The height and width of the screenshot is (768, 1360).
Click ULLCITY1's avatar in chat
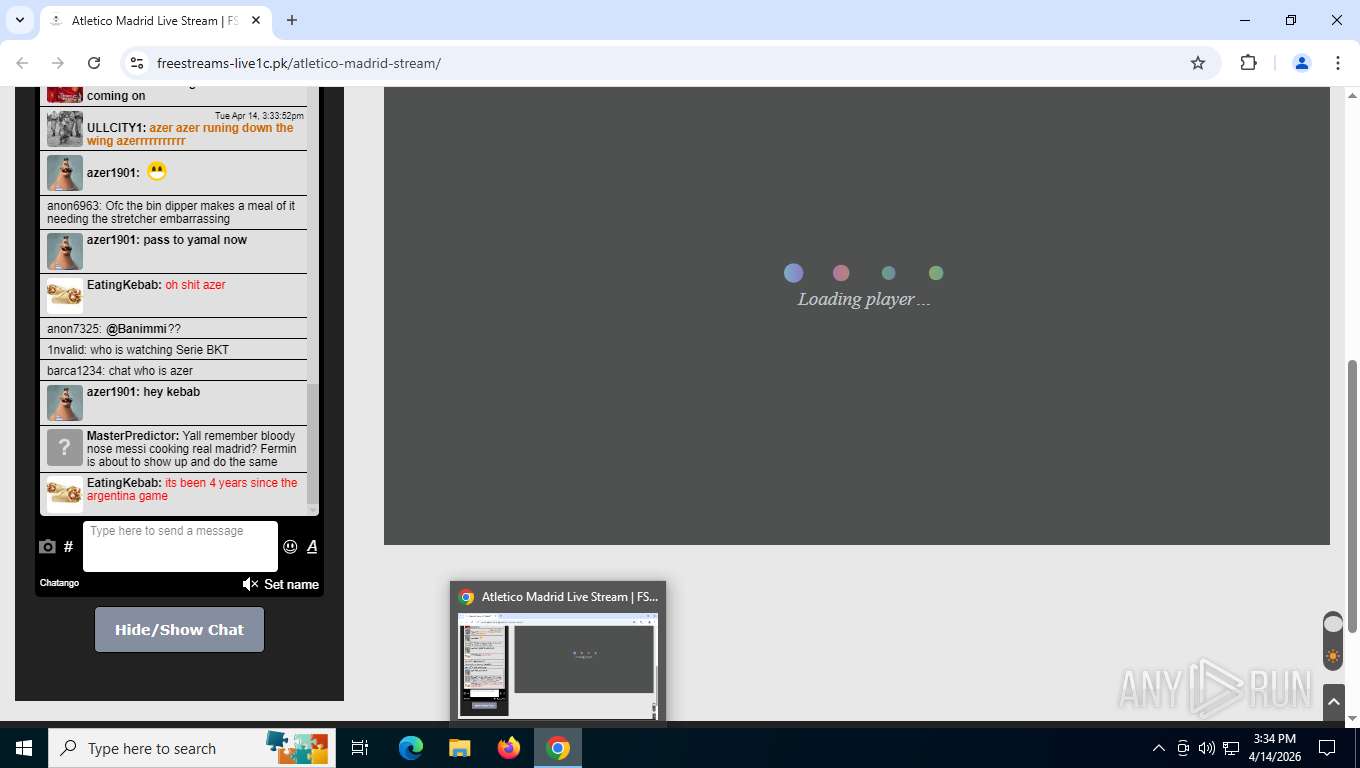point(65,129)
